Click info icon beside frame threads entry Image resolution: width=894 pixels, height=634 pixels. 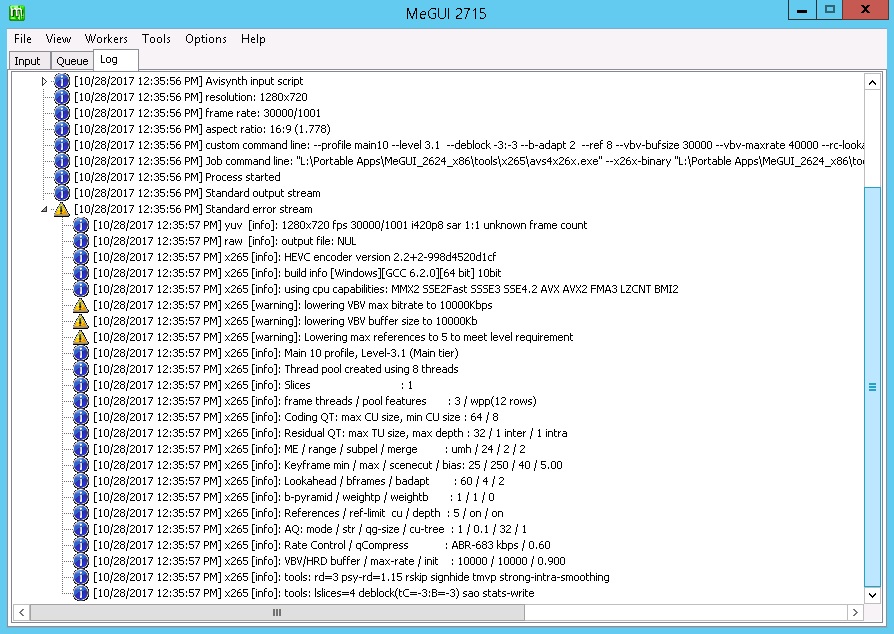[x=81, y=401]
